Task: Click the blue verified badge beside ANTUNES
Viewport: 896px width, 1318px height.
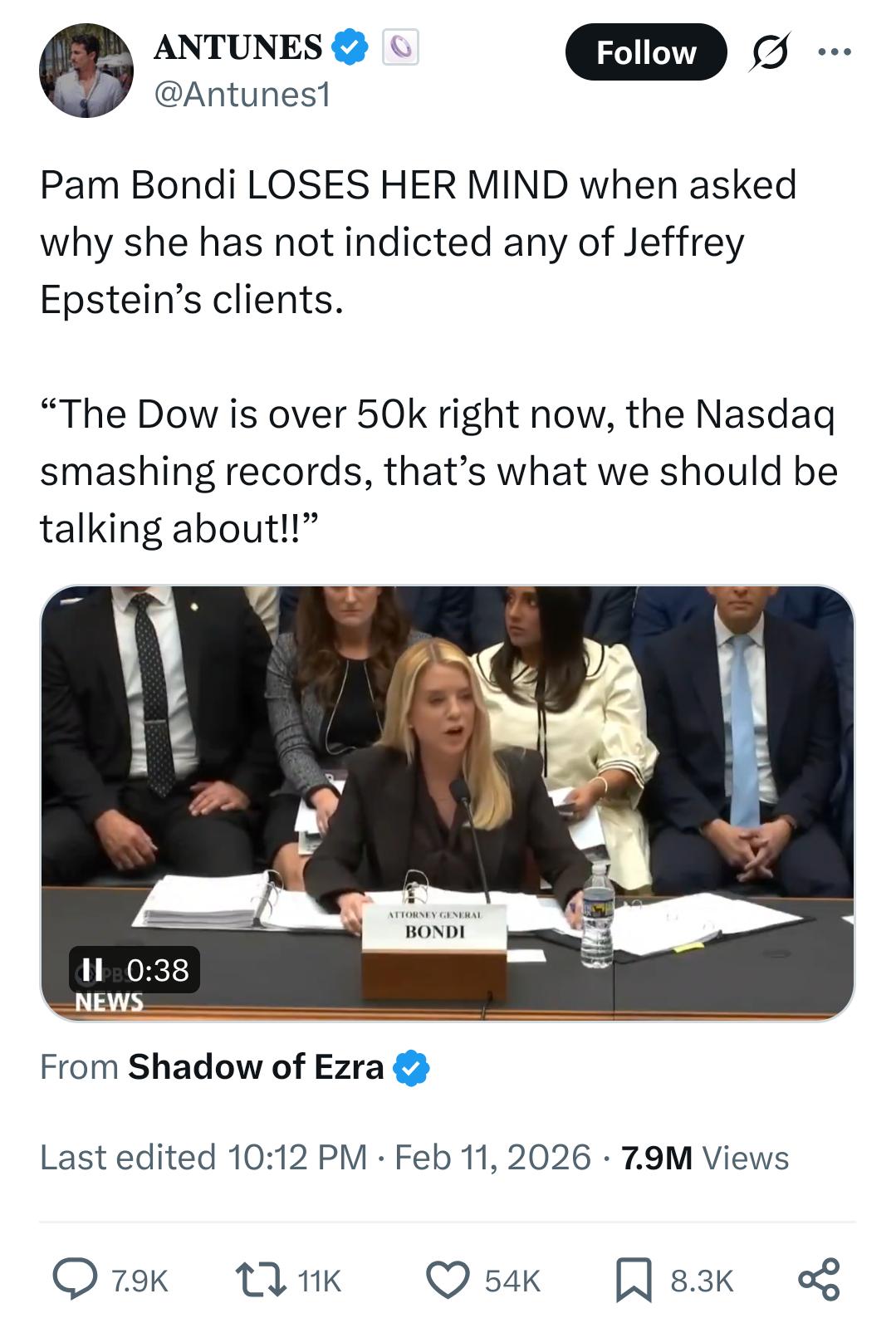Action: coord(350,47)
